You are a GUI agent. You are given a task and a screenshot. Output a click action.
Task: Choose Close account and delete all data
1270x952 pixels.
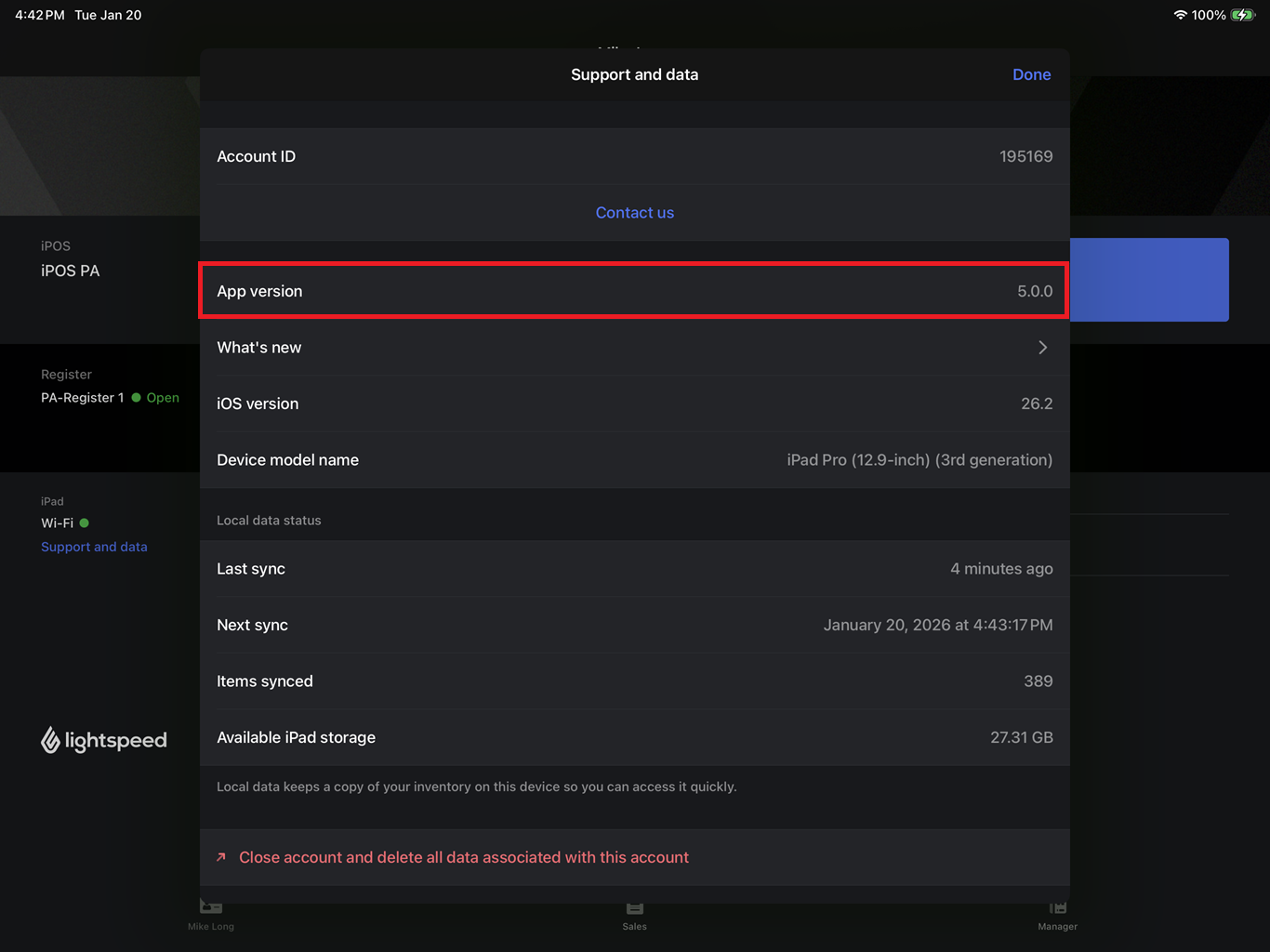464,857
